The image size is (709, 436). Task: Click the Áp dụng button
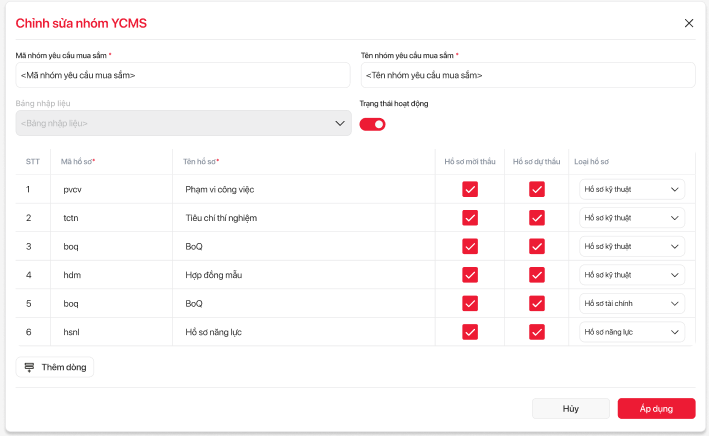click(656, 409)
